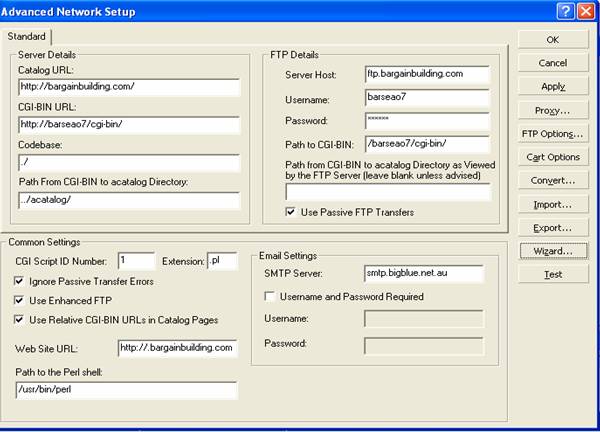Open the Proxy settings dialog
The width and height of the screenshot is (600, 432).
tap(553, 110)
